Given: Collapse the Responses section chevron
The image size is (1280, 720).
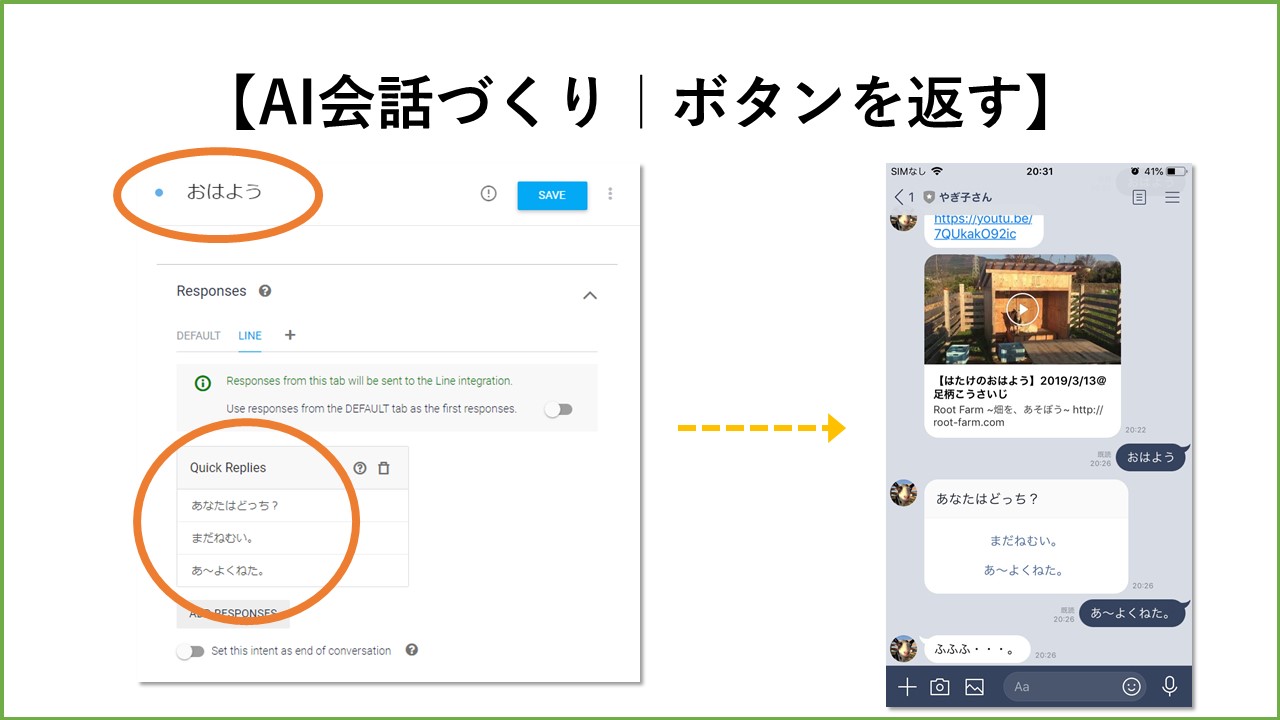Looking at the screenshot, I should tap(590, 295).
